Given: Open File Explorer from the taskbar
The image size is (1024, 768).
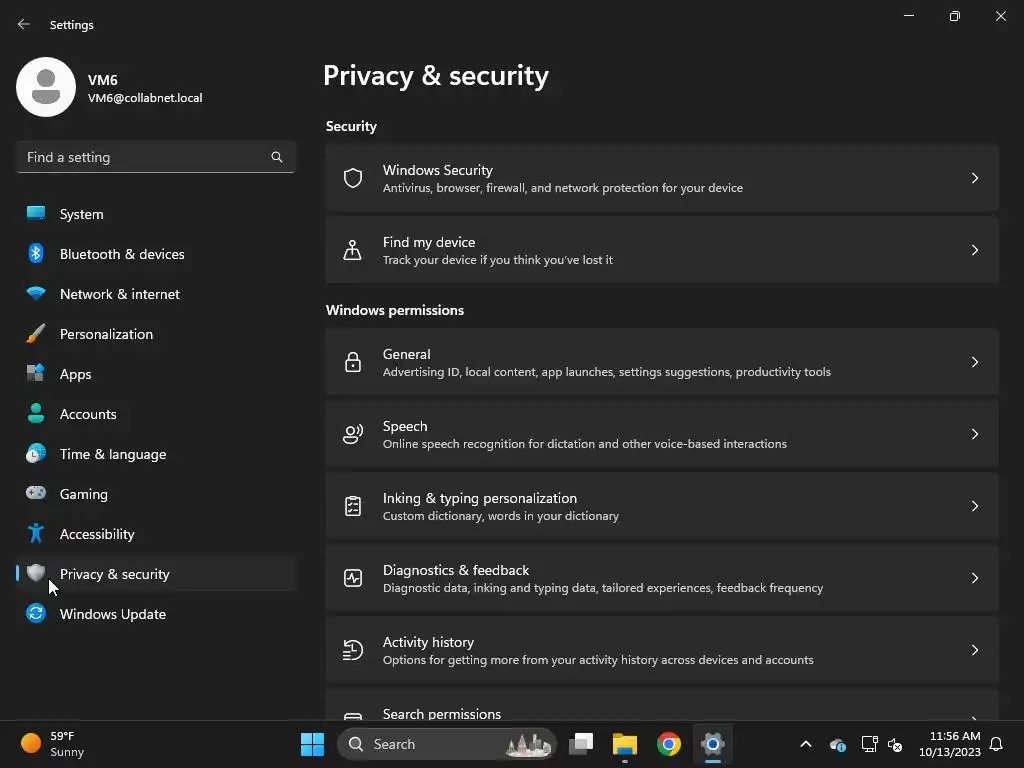Looking at the screenshot, I should point(624,744).
